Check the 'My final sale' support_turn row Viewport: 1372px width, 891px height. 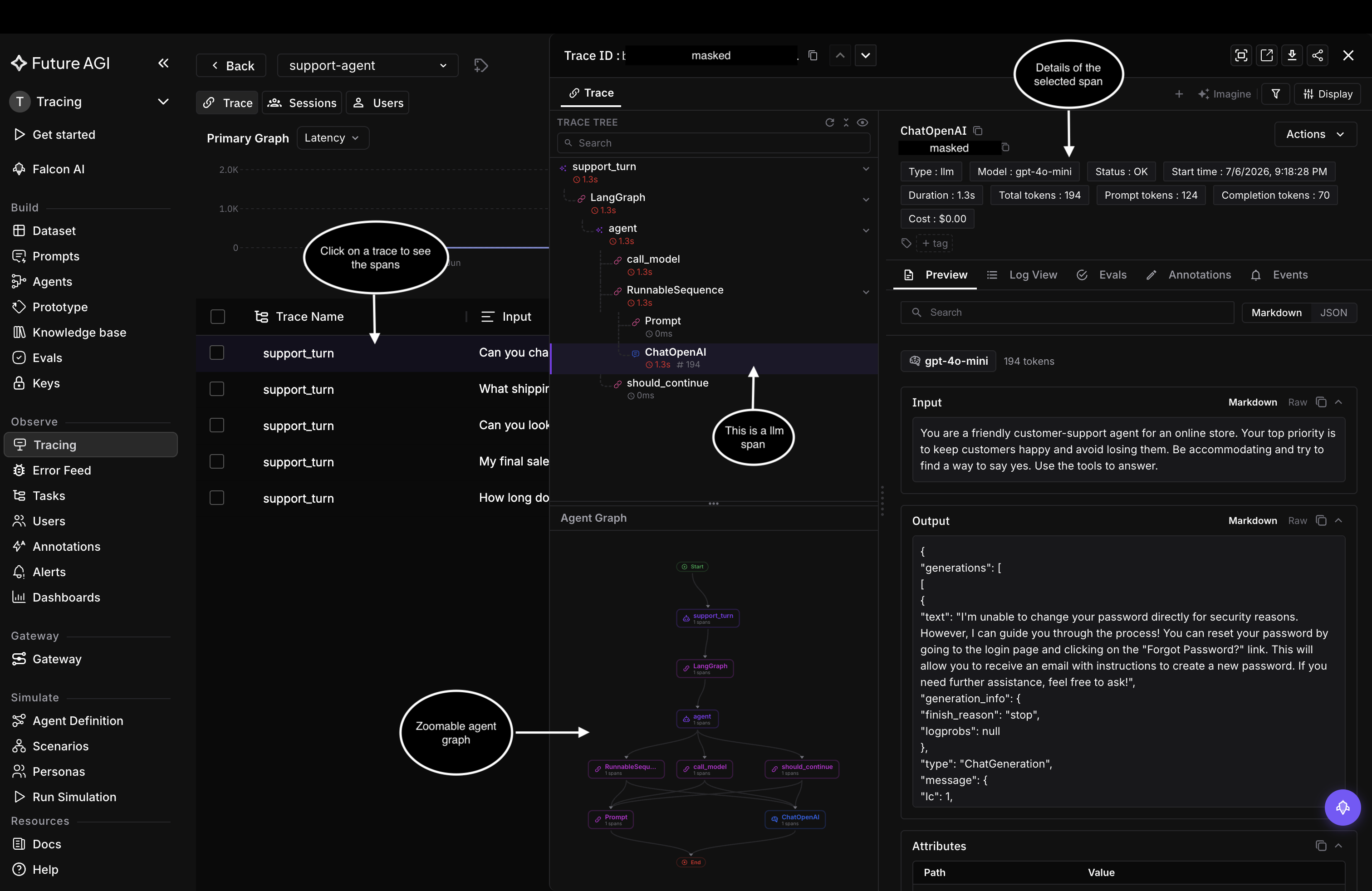217,462
